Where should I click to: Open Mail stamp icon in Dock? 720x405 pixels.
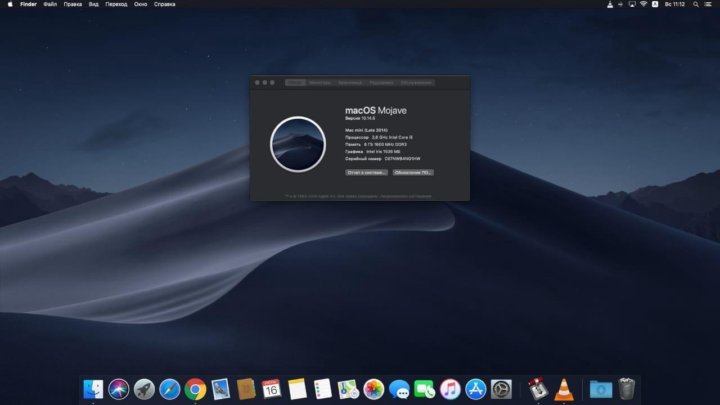click(221, 389)
